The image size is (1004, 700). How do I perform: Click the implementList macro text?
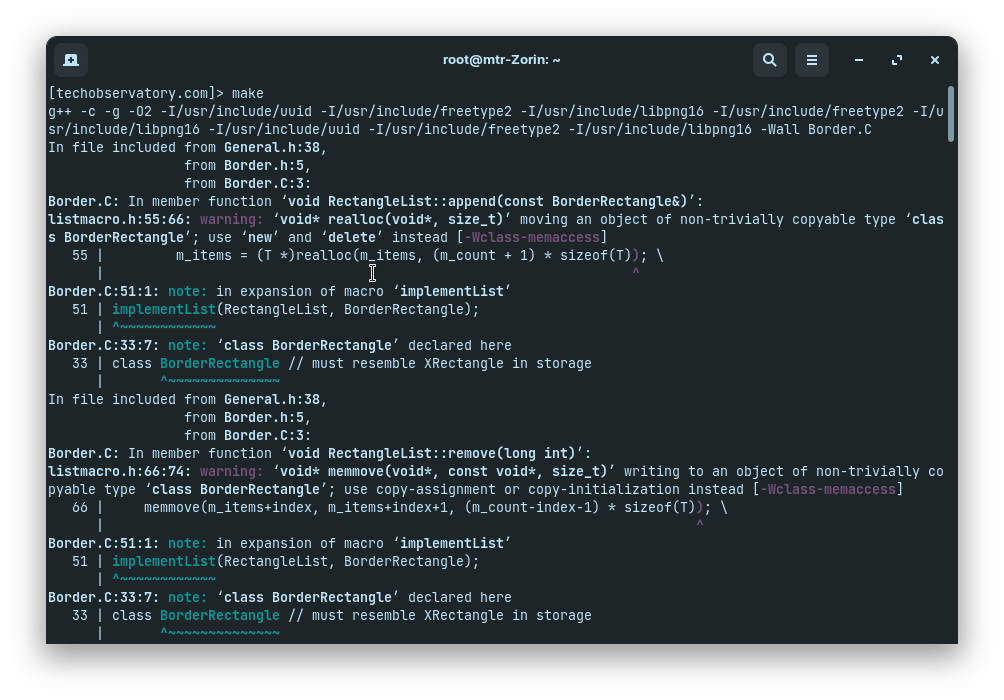(163, 309)
